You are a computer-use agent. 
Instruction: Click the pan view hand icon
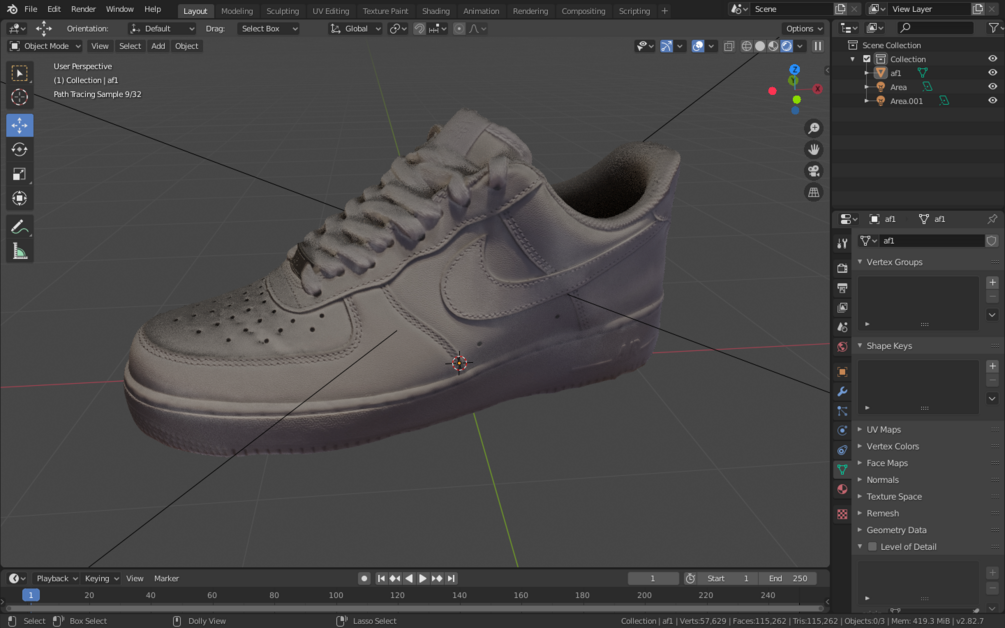813,149
